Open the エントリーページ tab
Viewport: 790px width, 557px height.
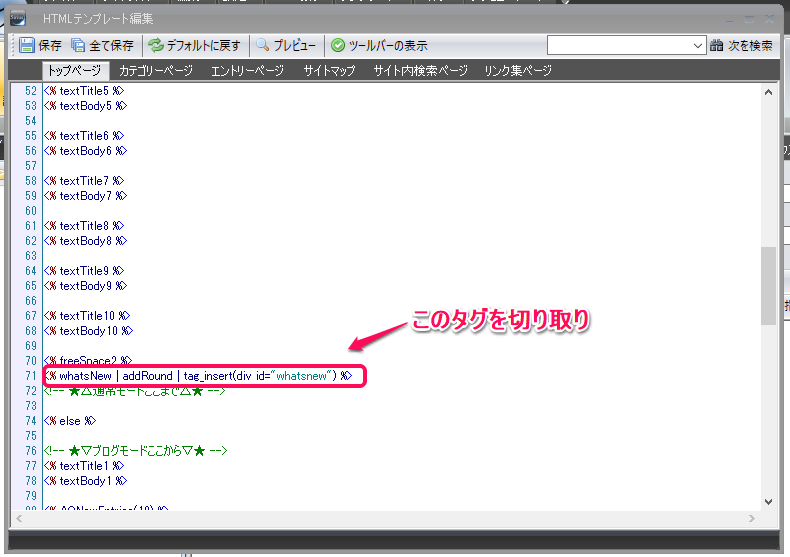tap(248, 71)
